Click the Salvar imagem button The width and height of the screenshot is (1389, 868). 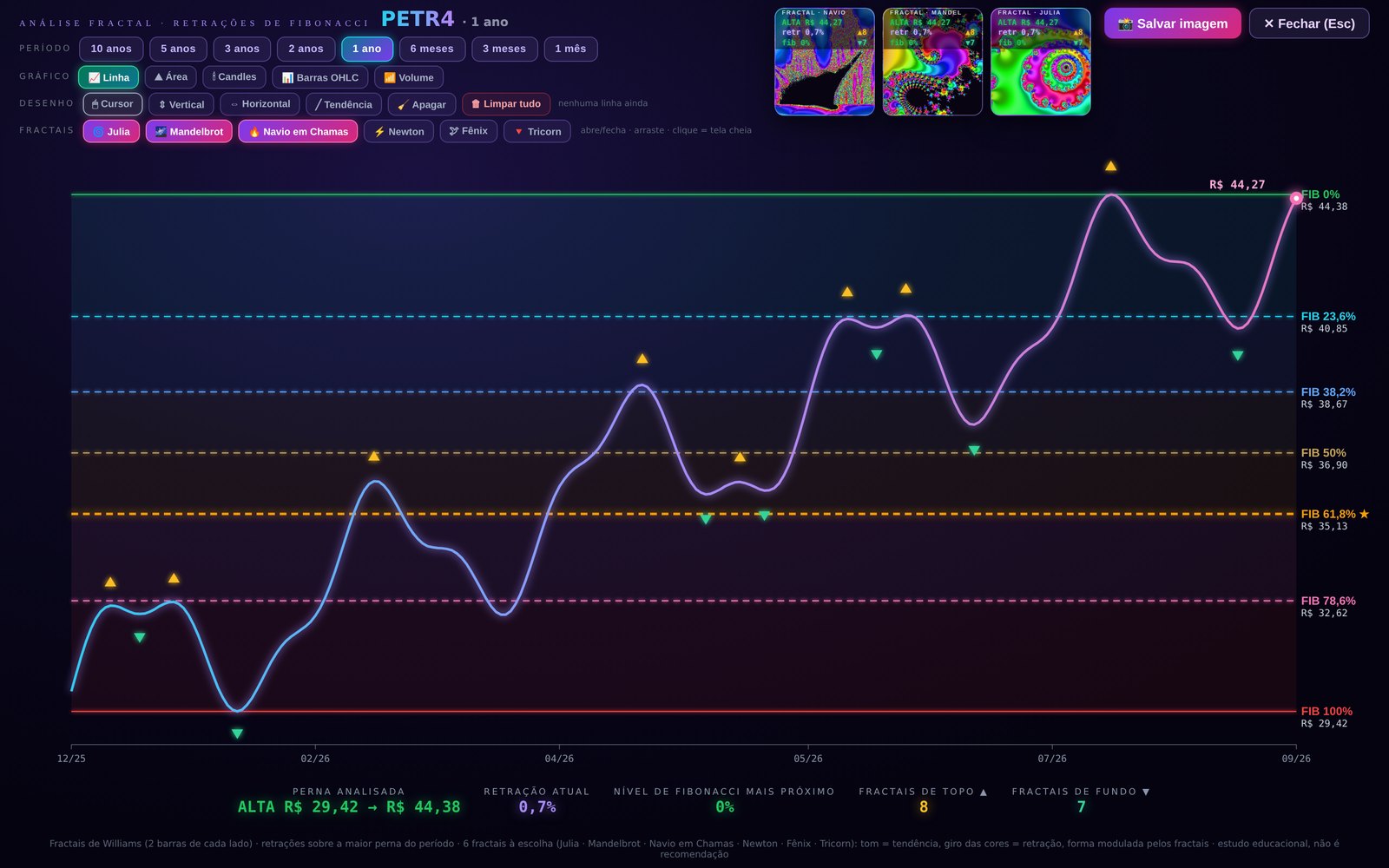(1173, 23)
